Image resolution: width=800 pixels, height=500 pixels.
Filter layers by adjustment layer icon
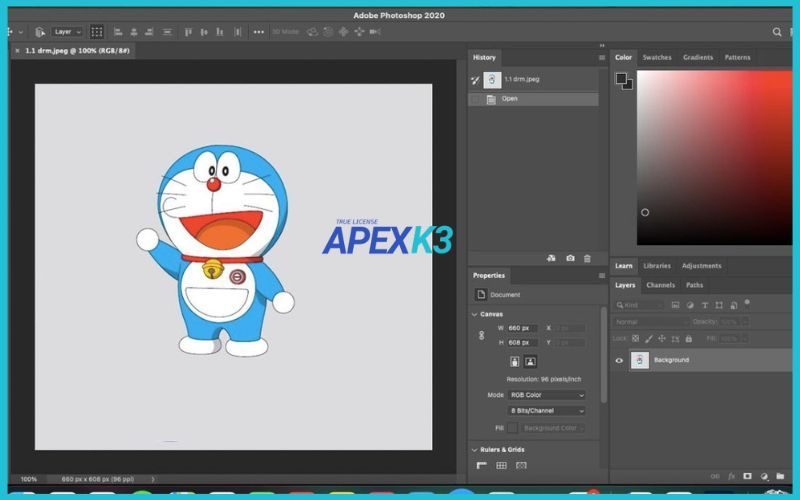(x=690, y=305)
